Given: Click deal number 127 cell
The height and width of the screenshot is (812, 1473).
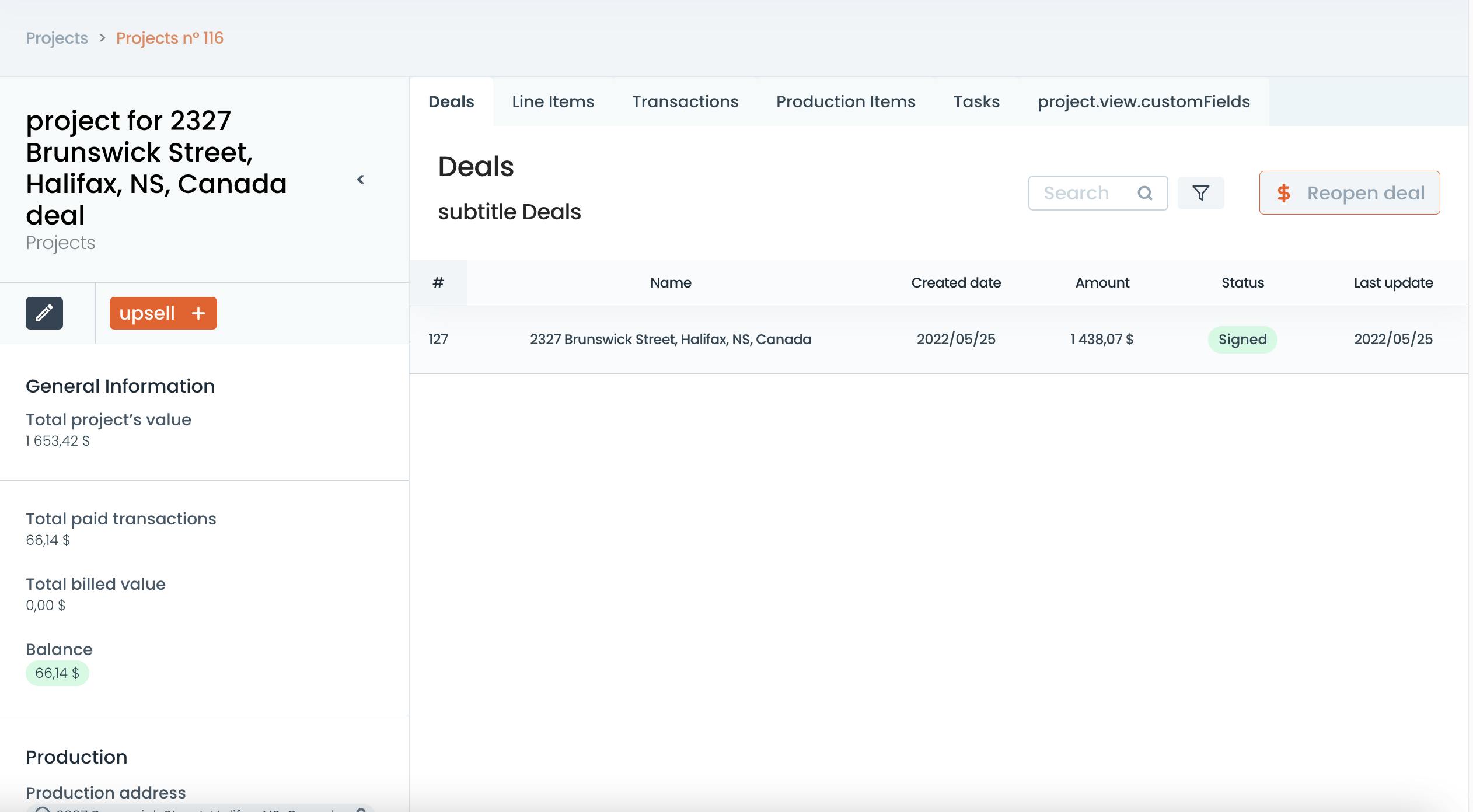Looking at the screenshot, I should tap(438, 339).
